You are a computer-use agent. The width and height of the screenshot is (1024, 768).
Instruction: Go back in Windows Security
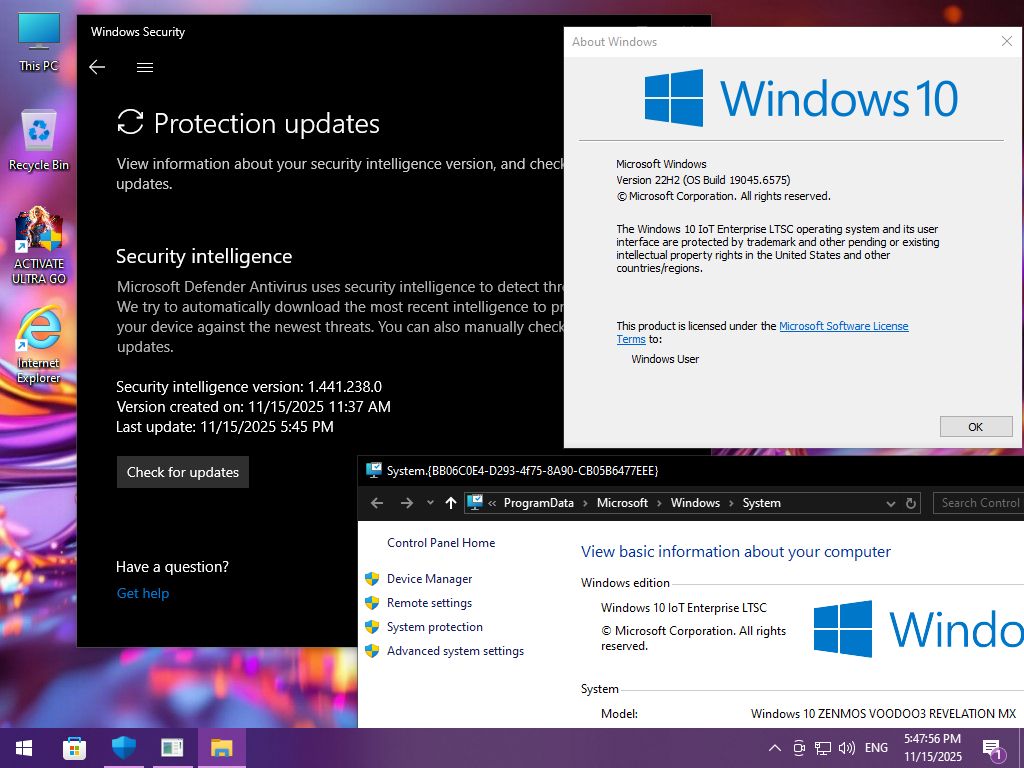pos(97,67)
